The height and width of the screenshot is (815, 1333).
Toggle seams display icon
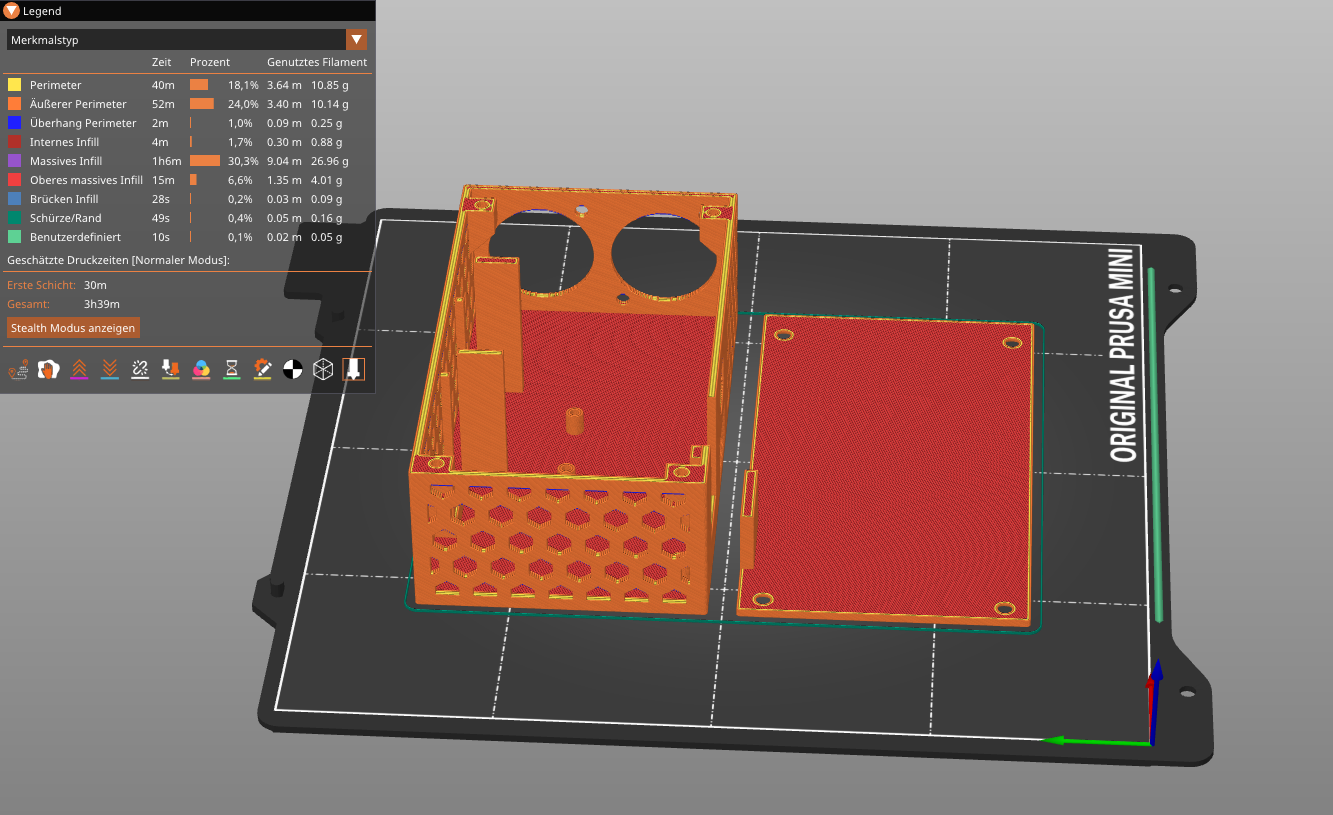[140, 369]
